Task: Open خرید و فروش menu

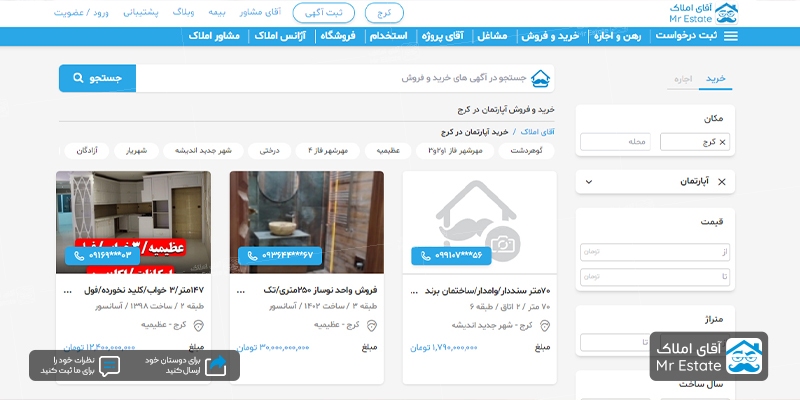Action: (550, 36)
